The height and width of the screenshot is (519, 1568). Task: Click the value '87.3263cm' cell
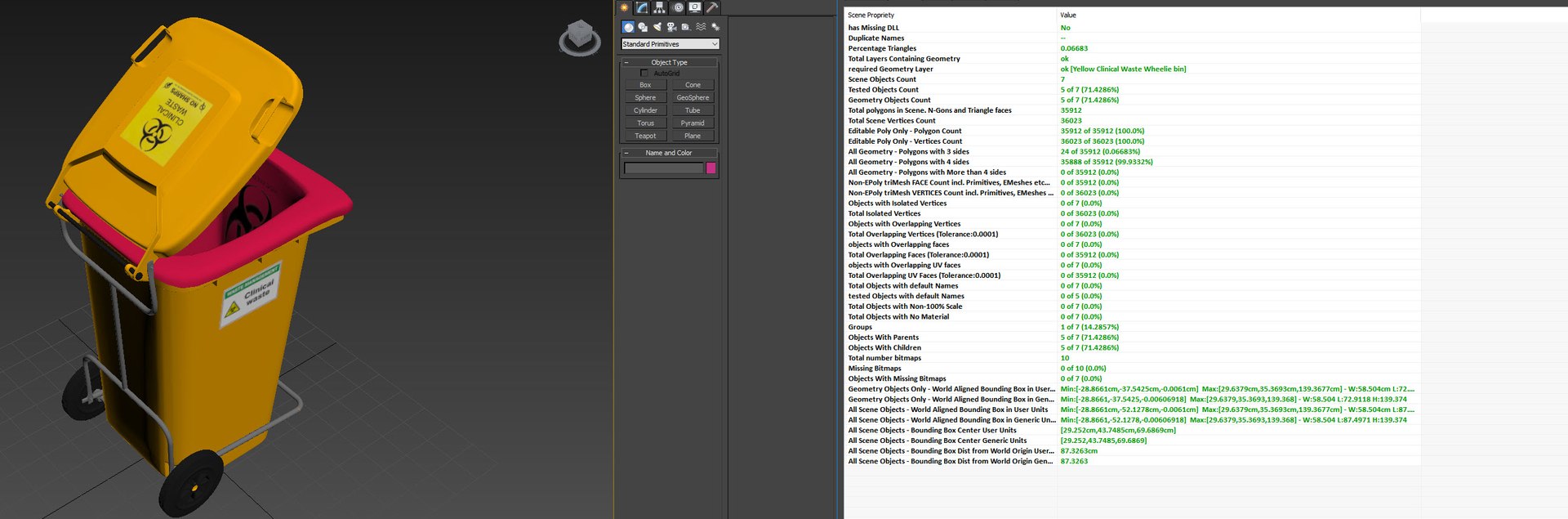pos(1079,451)
